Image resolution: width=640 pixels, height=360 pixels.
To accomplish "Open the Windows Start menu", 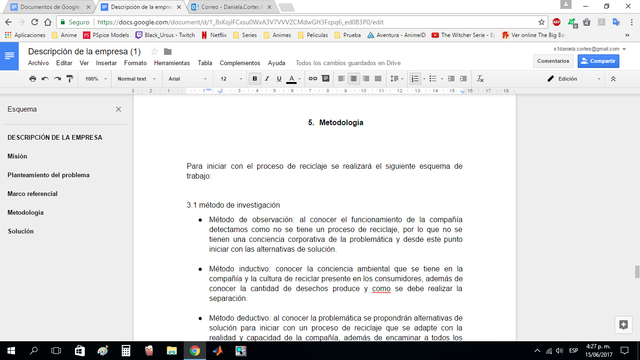I will click(x=11, y=351).
